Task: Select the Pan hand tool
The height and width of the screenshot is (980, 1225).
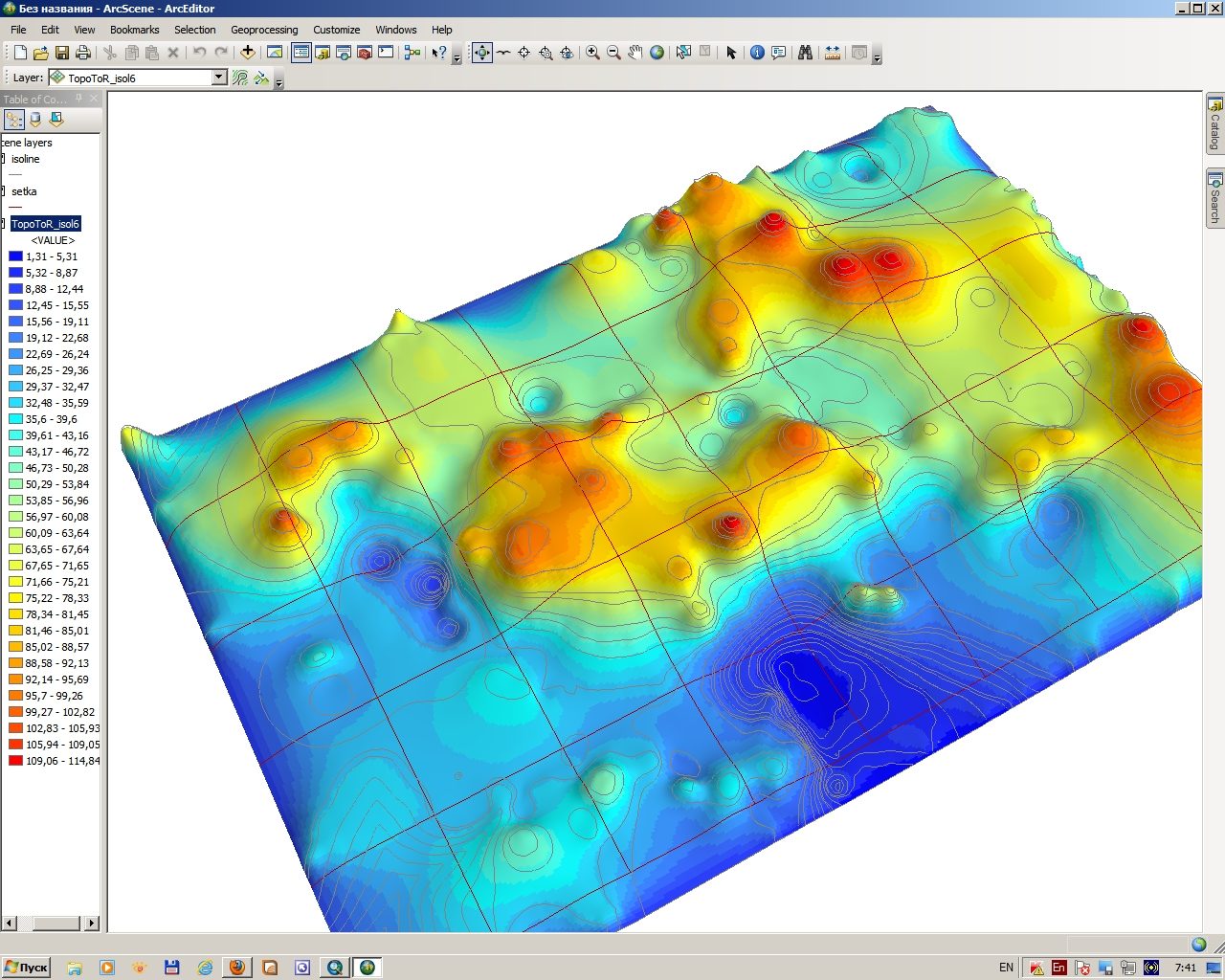Action: 635,53
